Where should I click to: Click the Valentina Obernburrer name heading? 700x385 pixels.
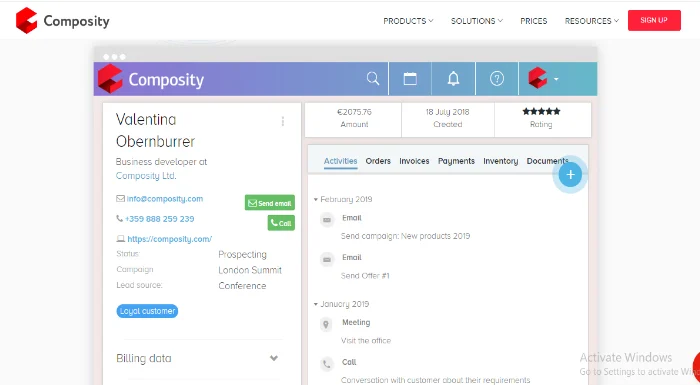[155, 130]
